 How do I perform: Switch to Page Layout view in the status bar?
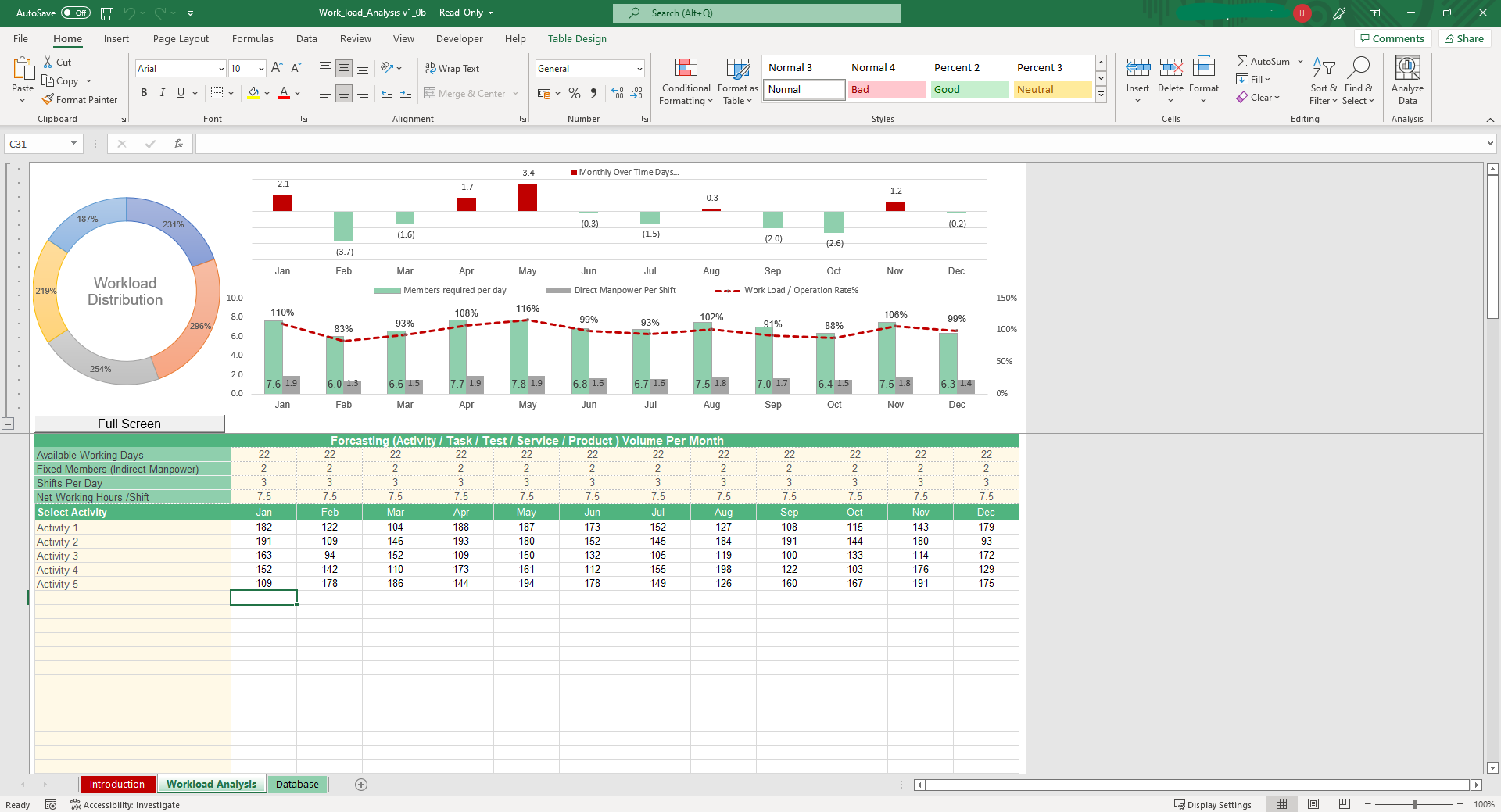click(1313, 804)
